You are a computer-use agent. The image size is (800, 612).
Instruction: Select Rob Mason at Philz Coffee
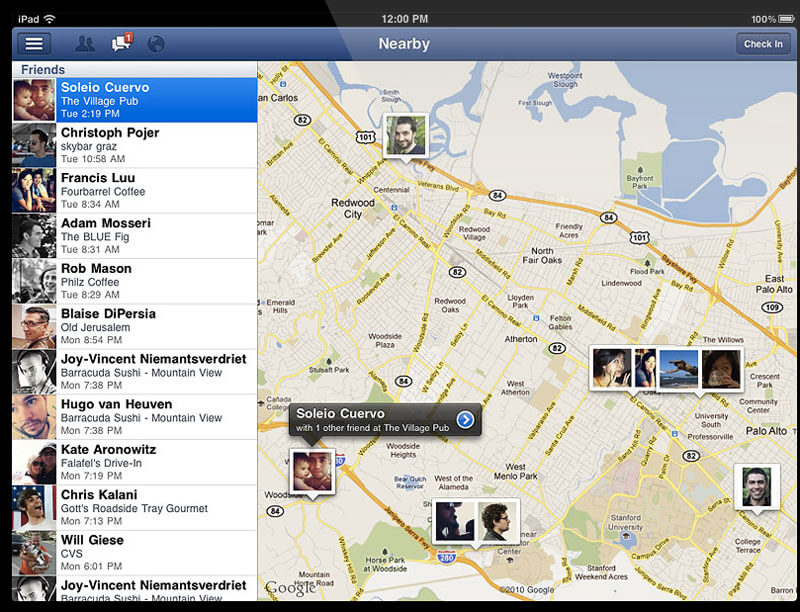(135, 282)
